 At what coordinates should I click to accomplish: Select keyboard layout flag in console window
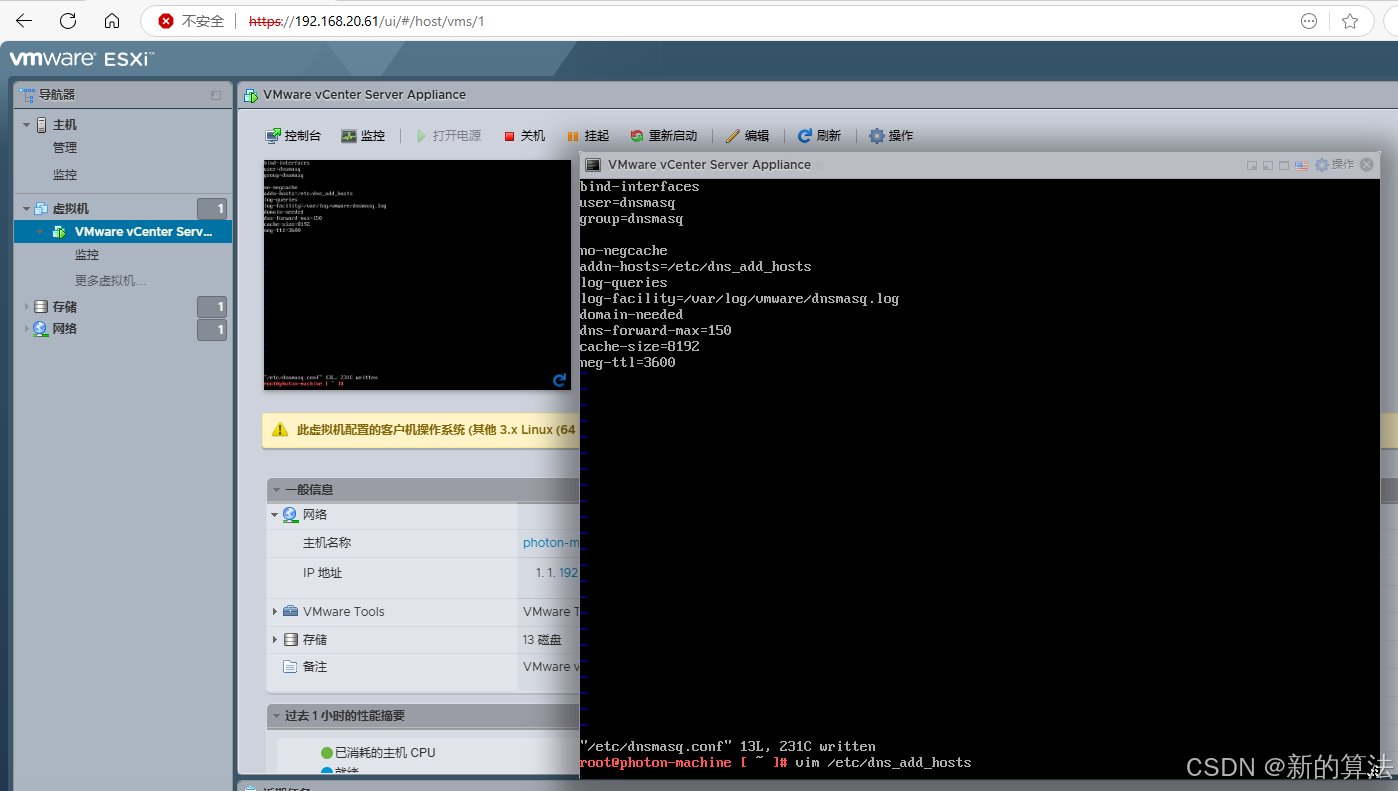(x=1301, y=165)
